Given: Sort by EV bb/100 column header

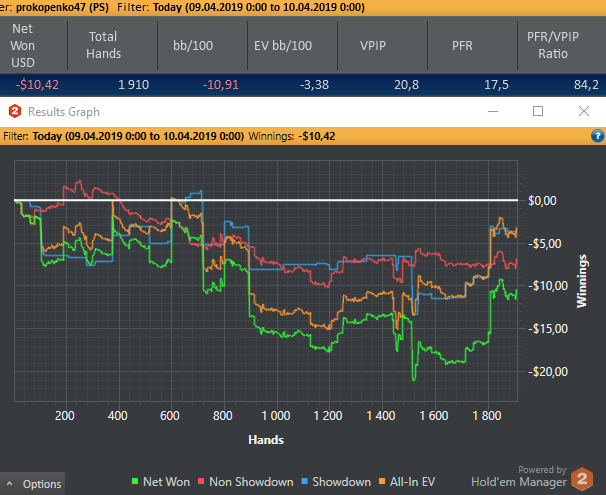Looking at the screenshot, I should (x=283, y=45).
